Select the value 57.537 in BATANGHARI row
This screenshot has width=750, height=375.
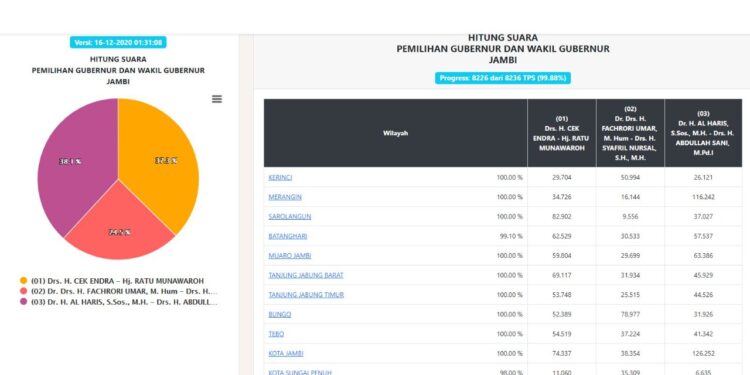coord(703,236)
